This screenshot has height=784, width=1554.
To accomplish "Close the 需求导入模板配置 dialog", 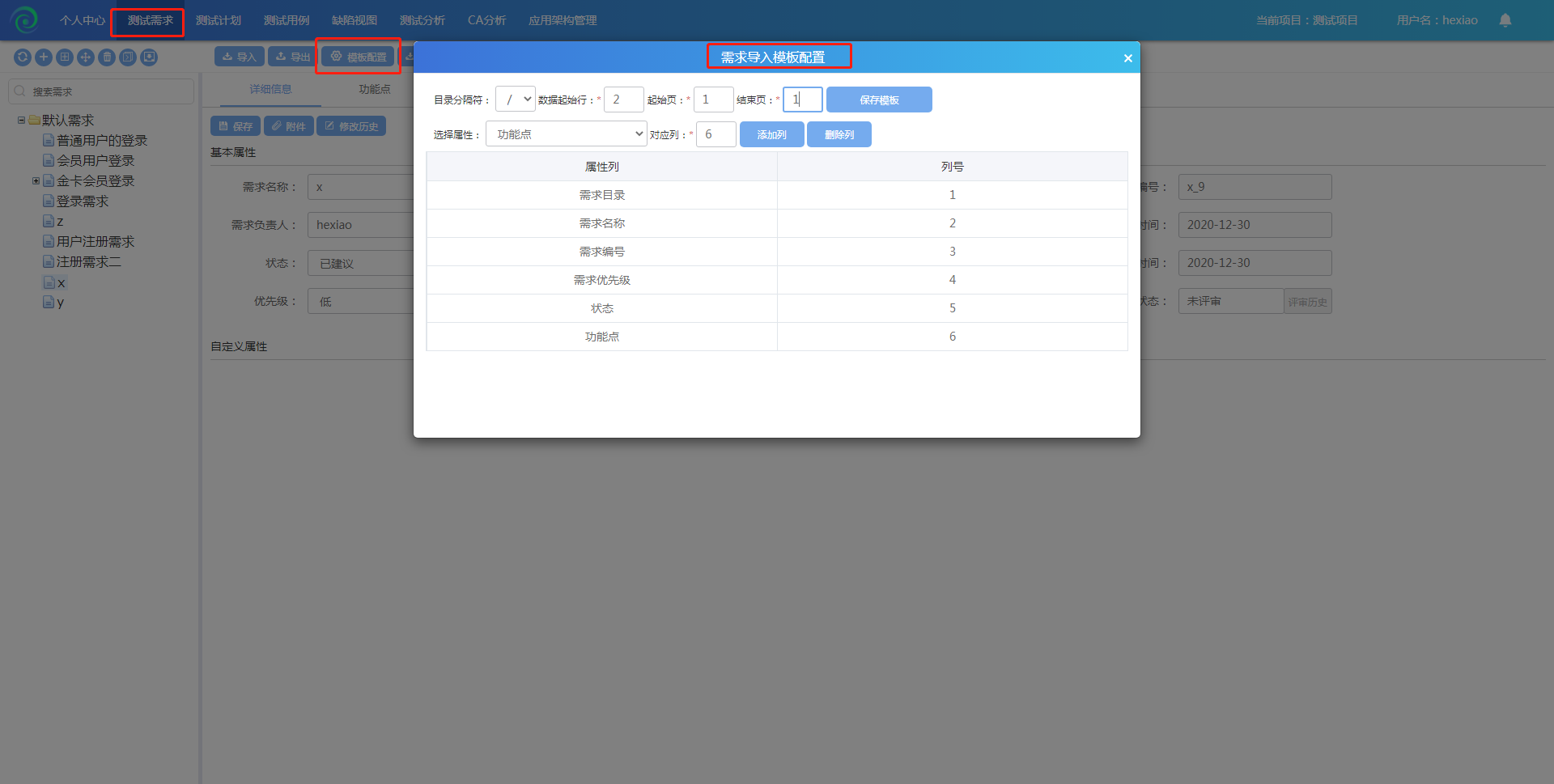I will pyautogui.click(x=1127, y=58).
